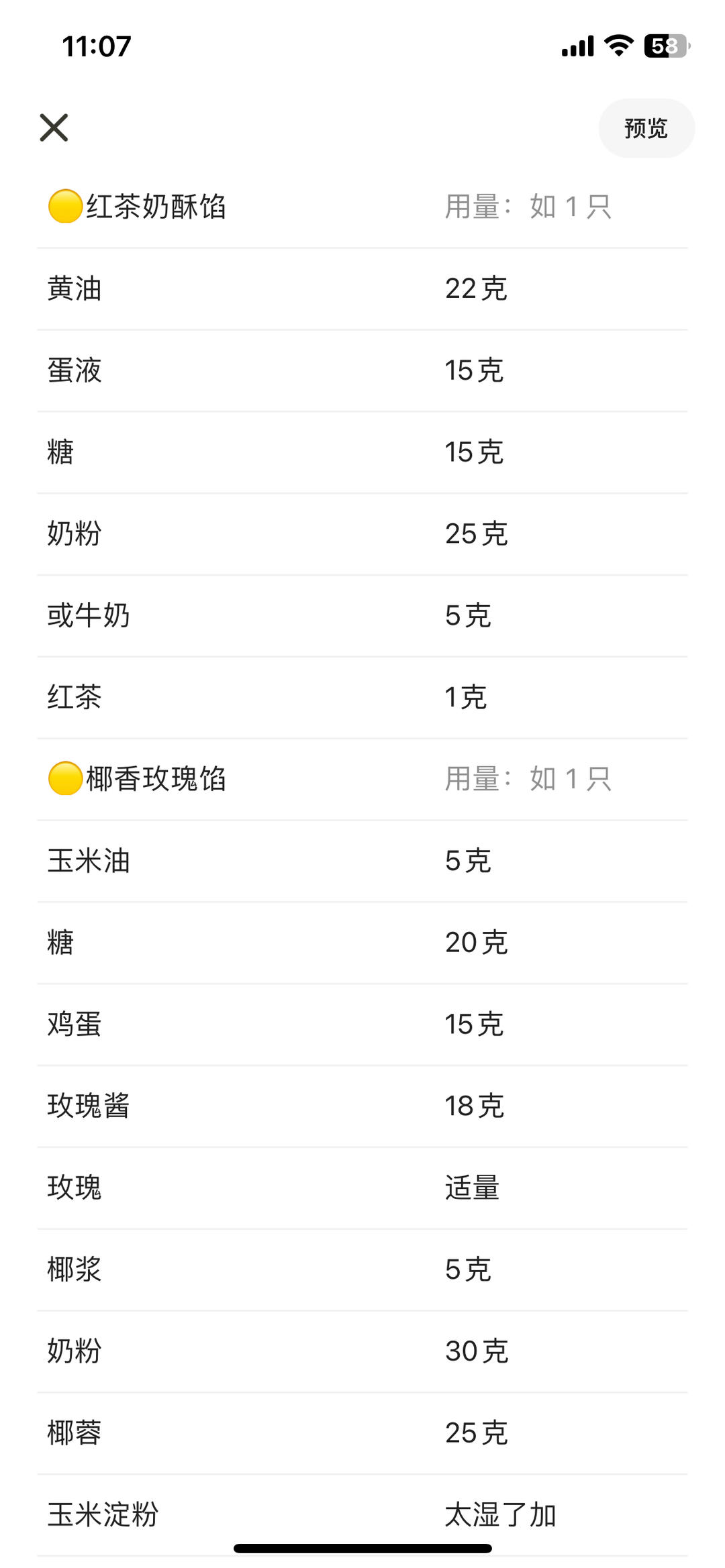Edit the 椰香玫瑰馅 section title

pyautogui.click(x=156, y=779)
